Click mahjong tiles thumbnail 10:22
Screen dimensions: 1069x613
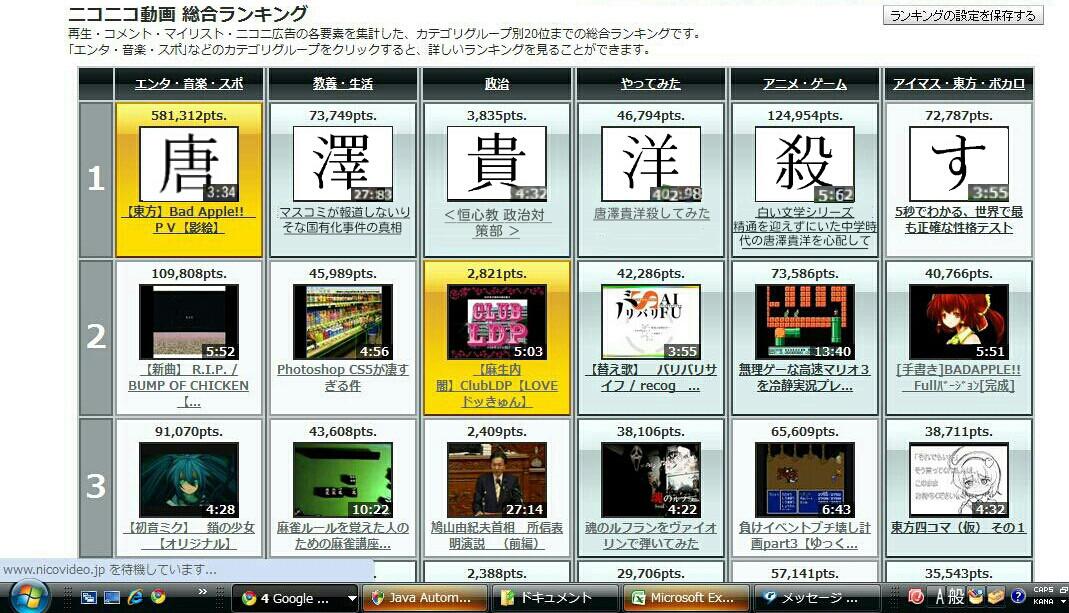343,480
